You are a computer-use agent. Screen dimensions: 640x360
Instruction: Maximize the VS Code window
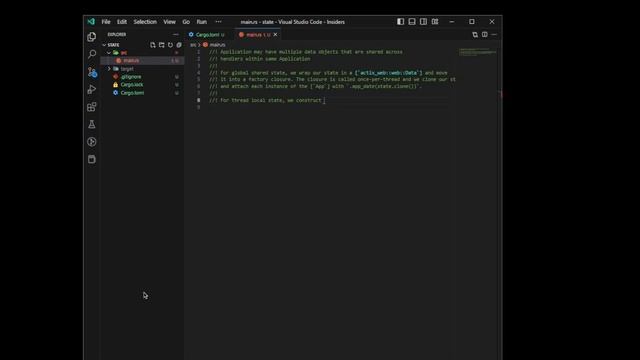[x=472, y=22]
